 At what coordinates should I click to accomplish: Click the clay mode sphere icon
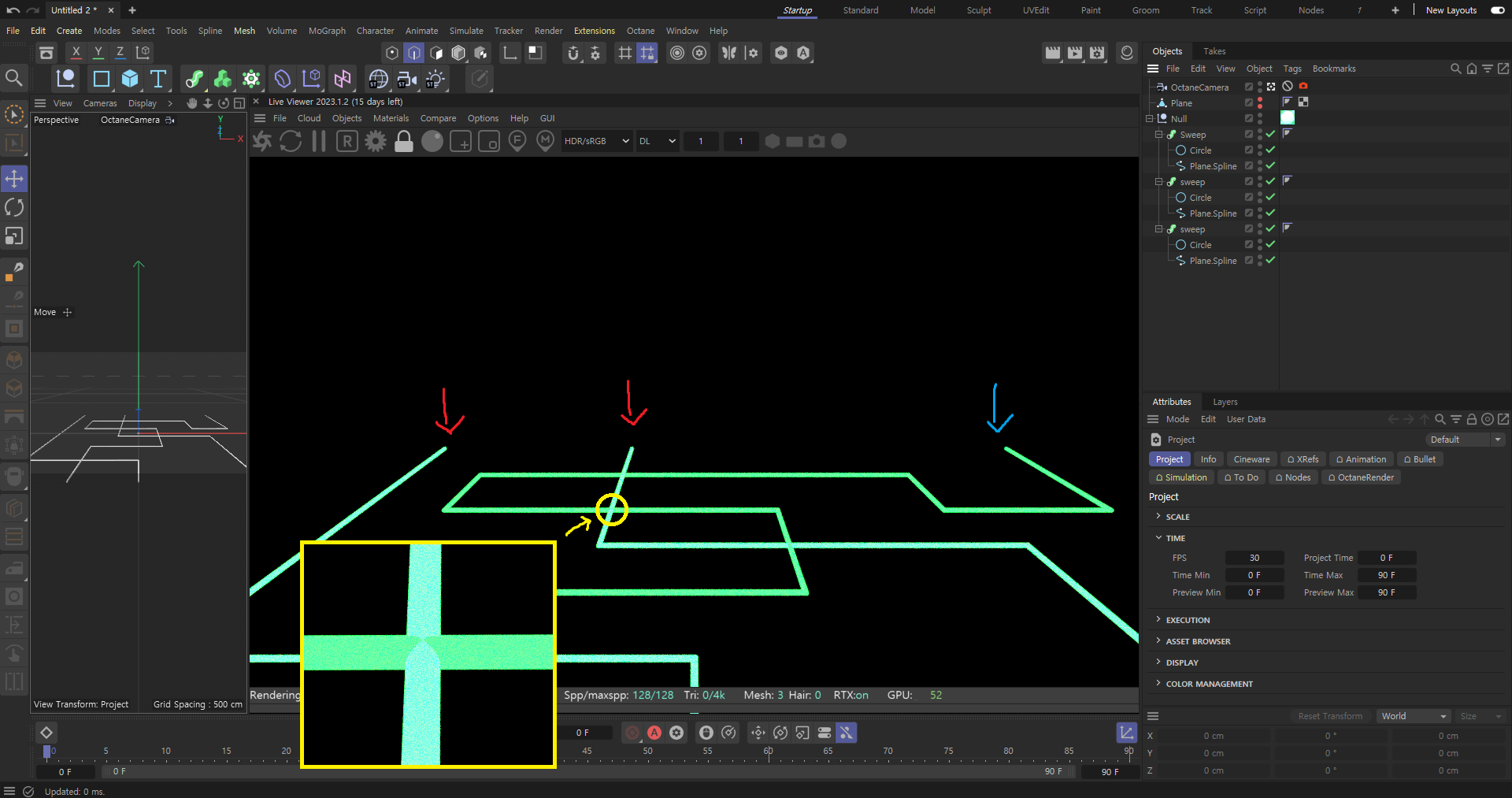[x=432, y=141]
